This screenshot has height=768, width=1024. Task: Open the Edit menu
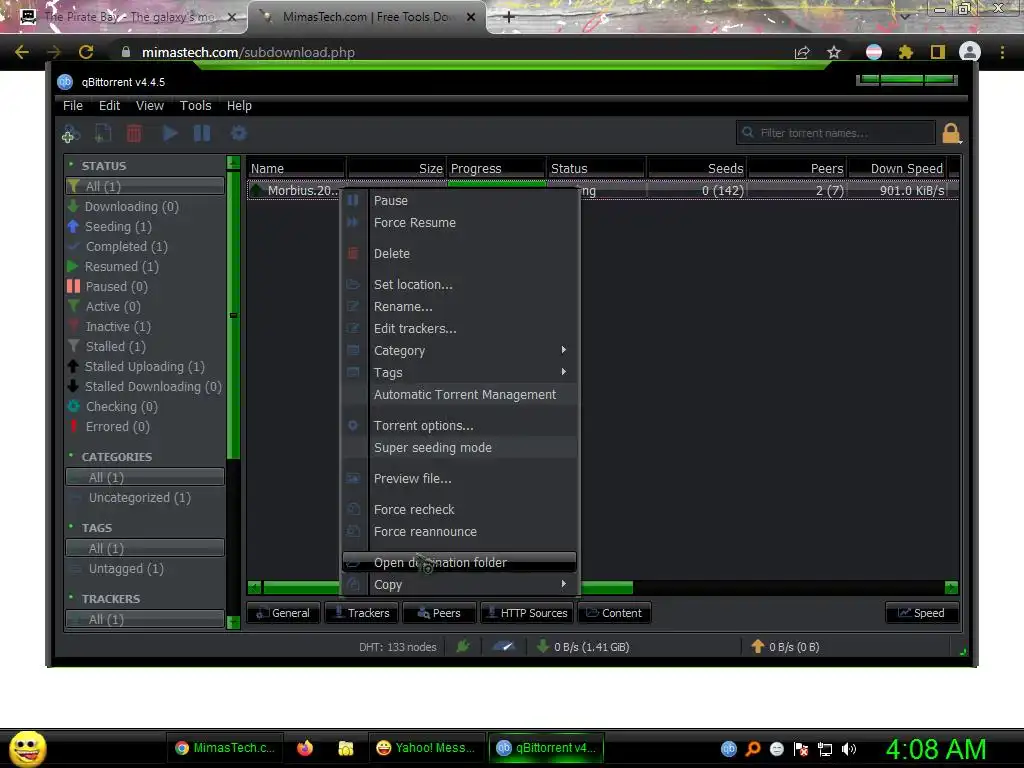(x=109, y=106)
